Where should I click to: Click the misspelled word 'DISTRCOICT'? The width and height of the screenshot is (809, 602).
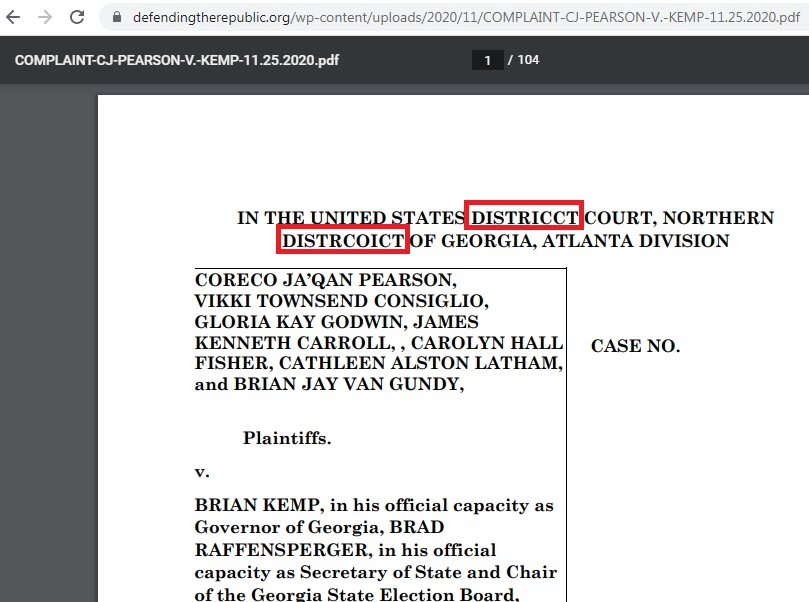click(343, 241)
